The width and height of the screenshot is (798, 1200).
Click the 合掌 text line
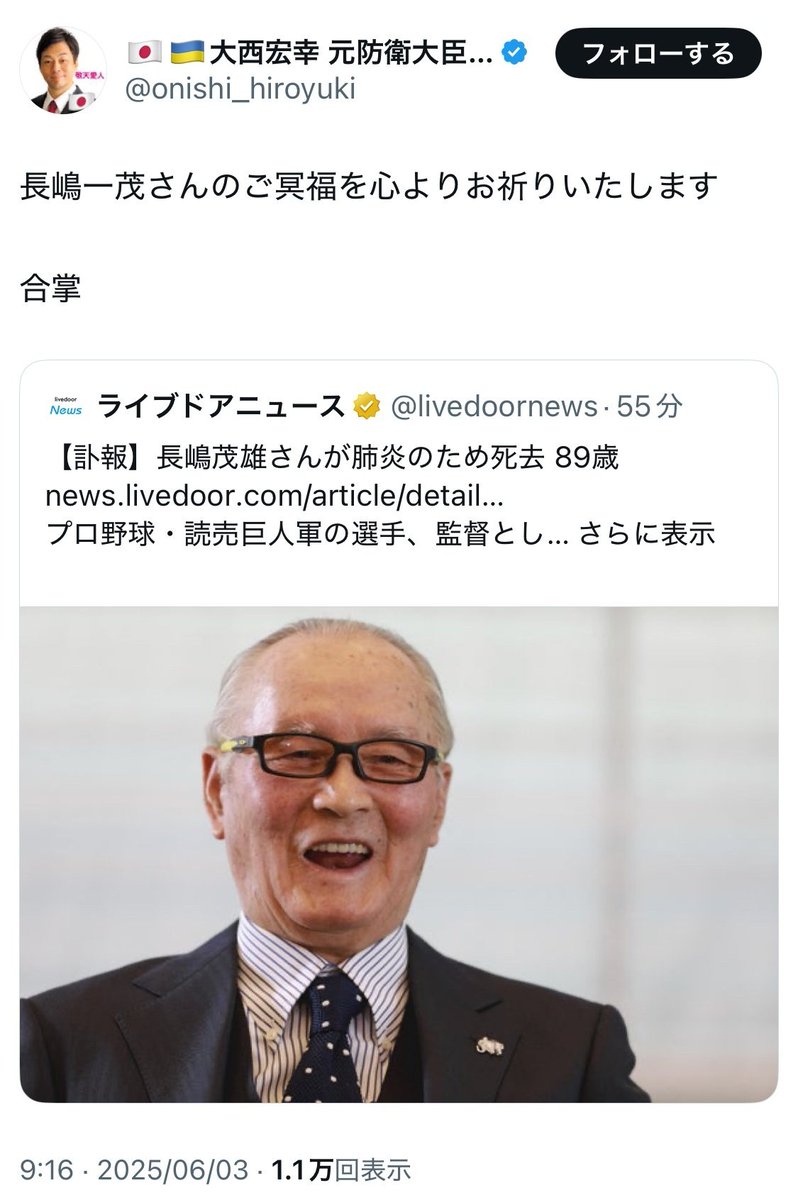[51, 289]
